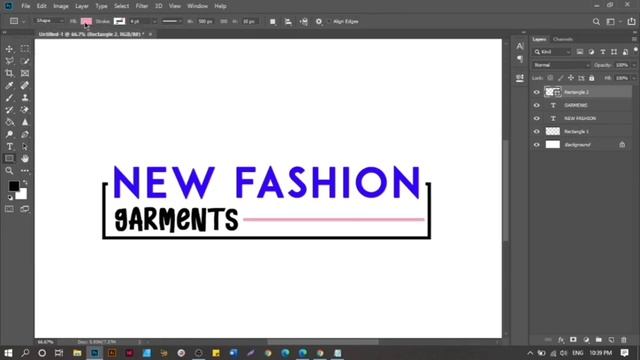The image size is (640, 360).
Task: Open path operations in options bar
Action: tap(273, 22)
